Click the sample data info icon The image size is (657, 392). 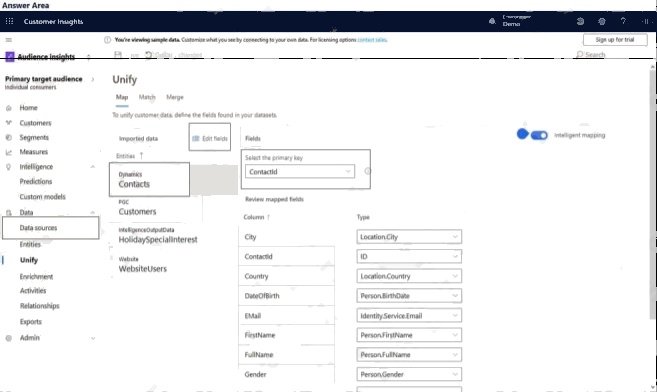click(107, 40)
